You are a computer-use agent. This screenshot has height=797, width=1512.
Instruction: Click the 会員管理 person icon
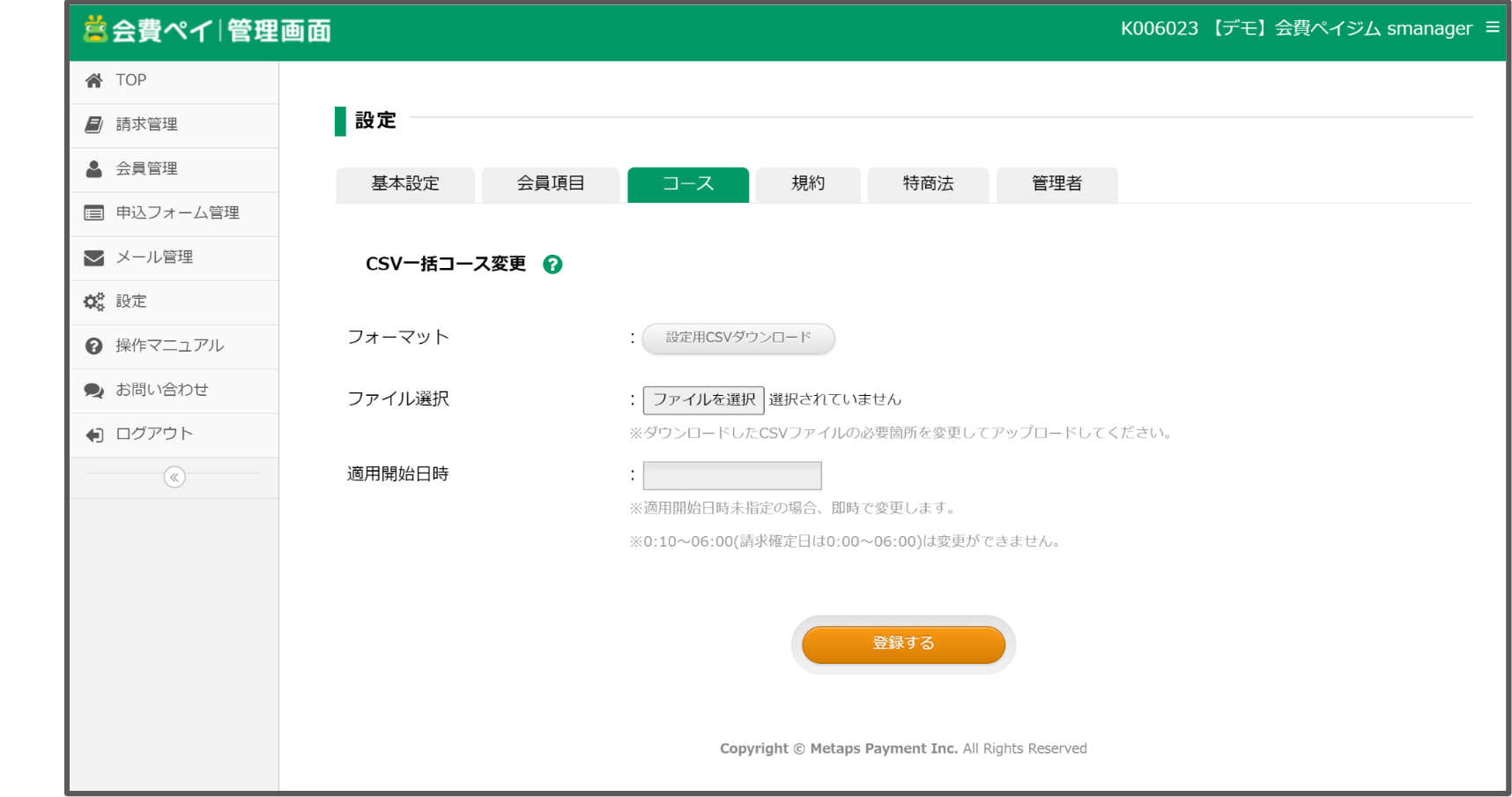click(x=94, y=168)
